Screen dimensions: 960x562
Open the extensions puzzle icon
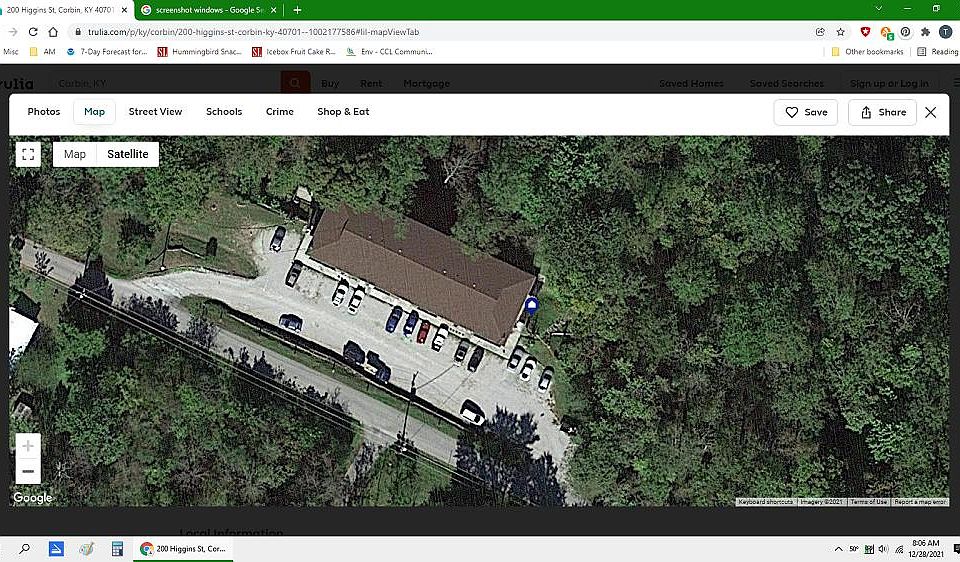pos(925,32)
